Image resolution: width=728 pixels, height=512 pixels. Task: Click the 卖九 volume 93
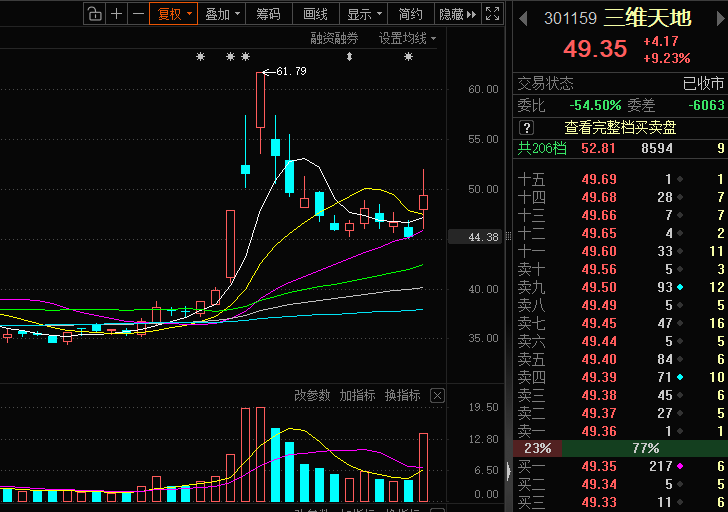pyautogui.click(x=664, y=287)
